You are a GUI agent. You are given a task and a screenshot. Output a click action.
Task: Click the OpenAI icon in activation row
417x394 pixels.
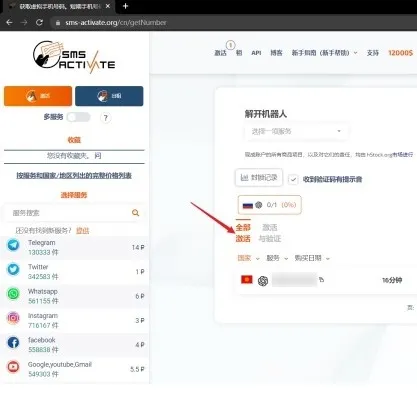263,281
